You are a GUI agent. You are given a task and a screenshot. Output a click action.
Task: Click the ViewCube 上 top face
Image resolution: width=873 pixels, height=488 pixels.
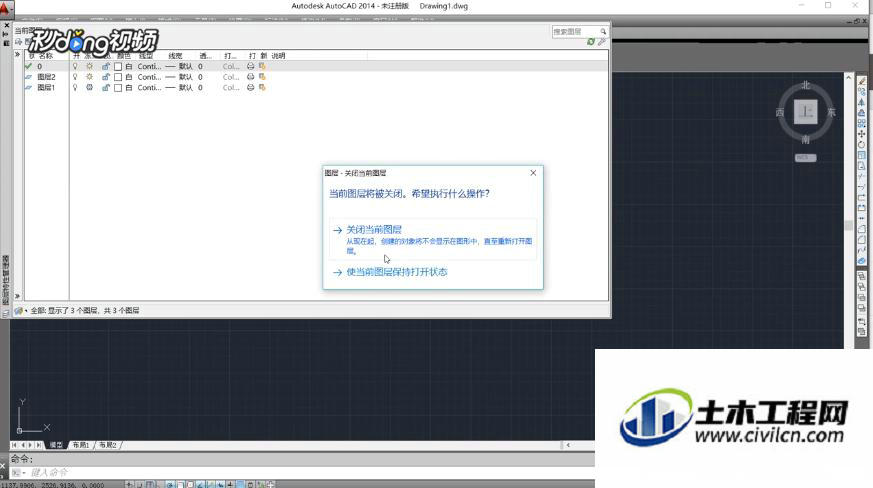pyautogui.click(x=806, y=112)
